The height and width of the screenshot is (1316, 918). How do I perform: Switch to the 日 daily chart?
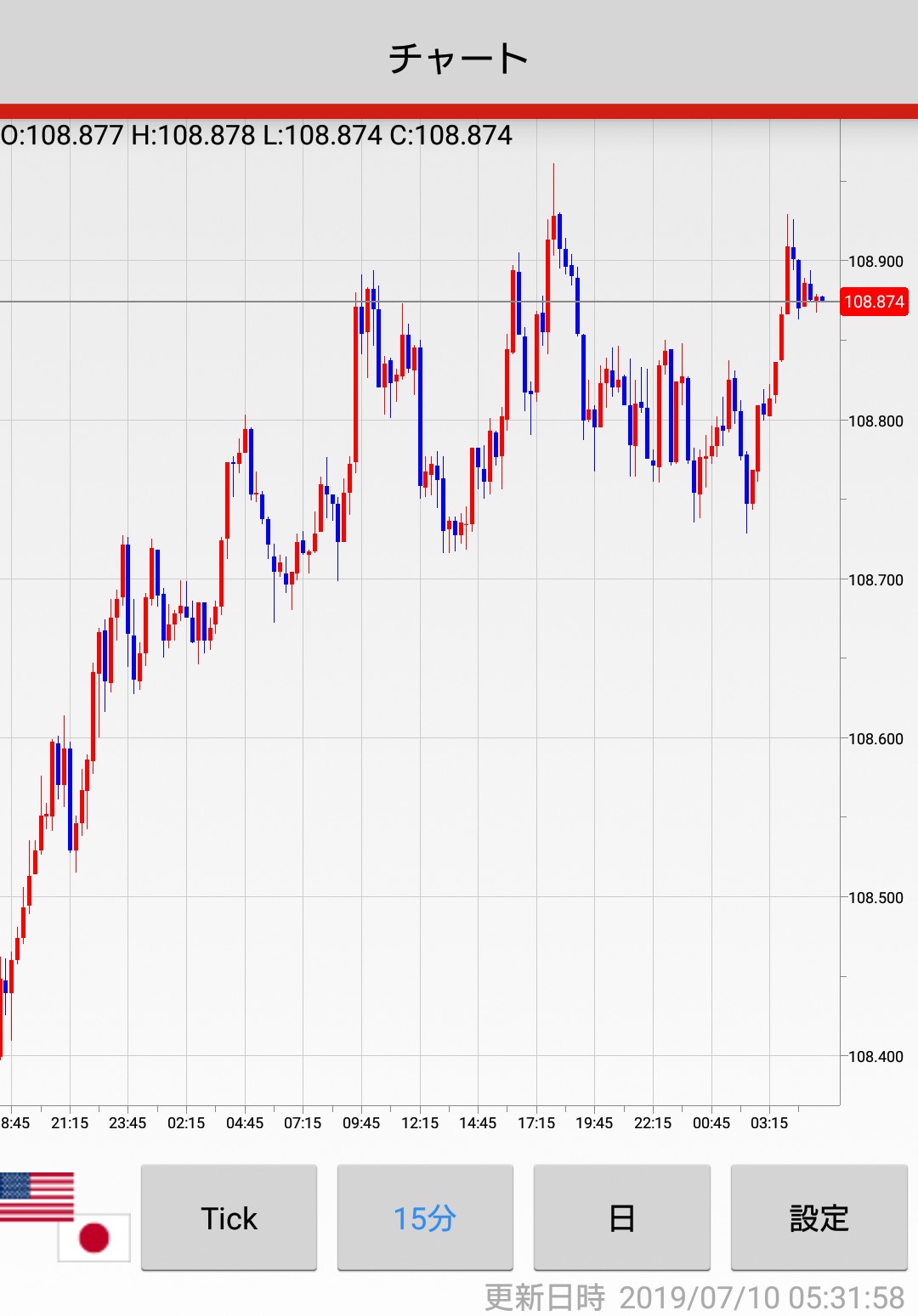621,1217
